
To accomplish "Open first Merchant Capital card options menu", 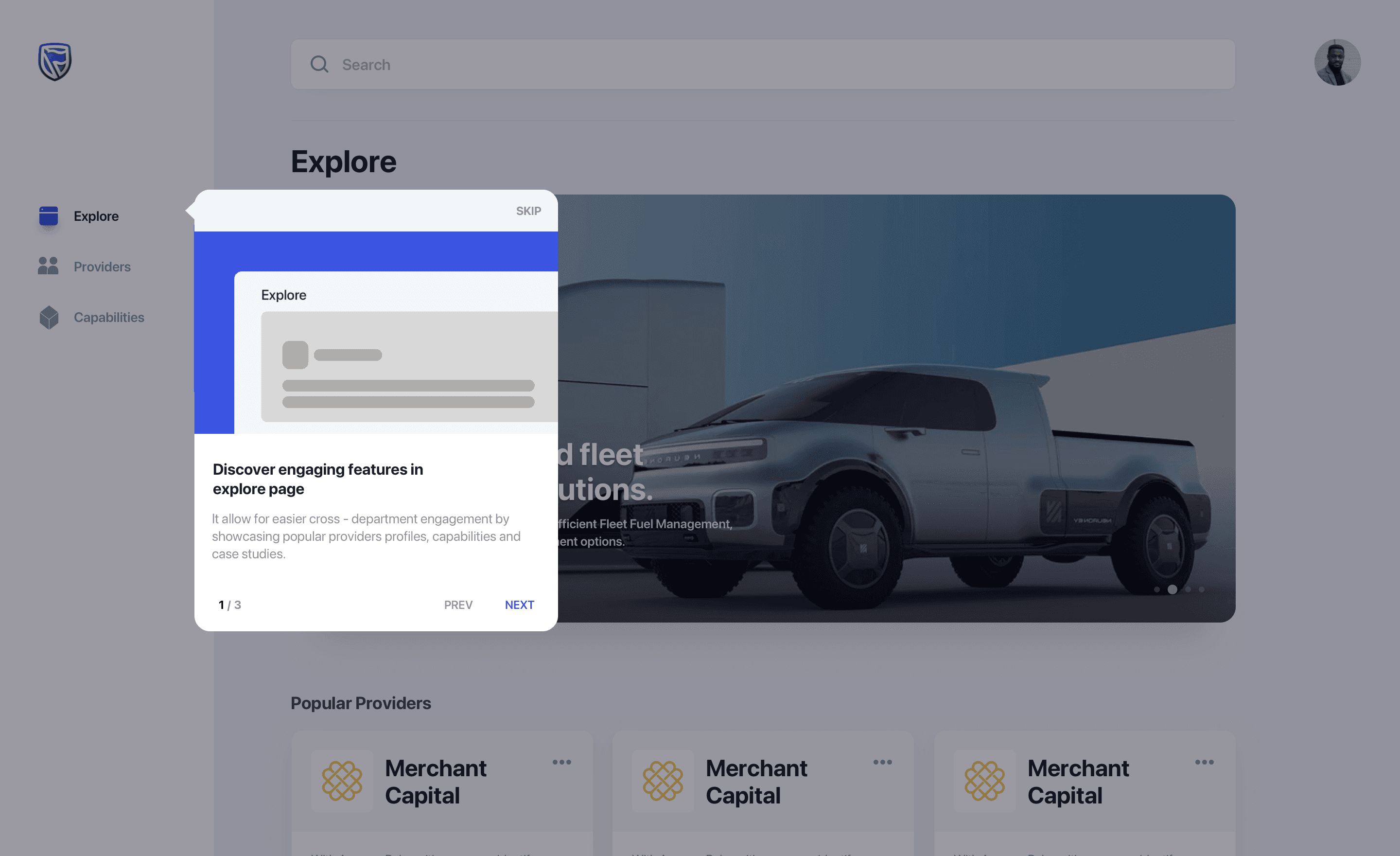I will click(x=561, y=762).
